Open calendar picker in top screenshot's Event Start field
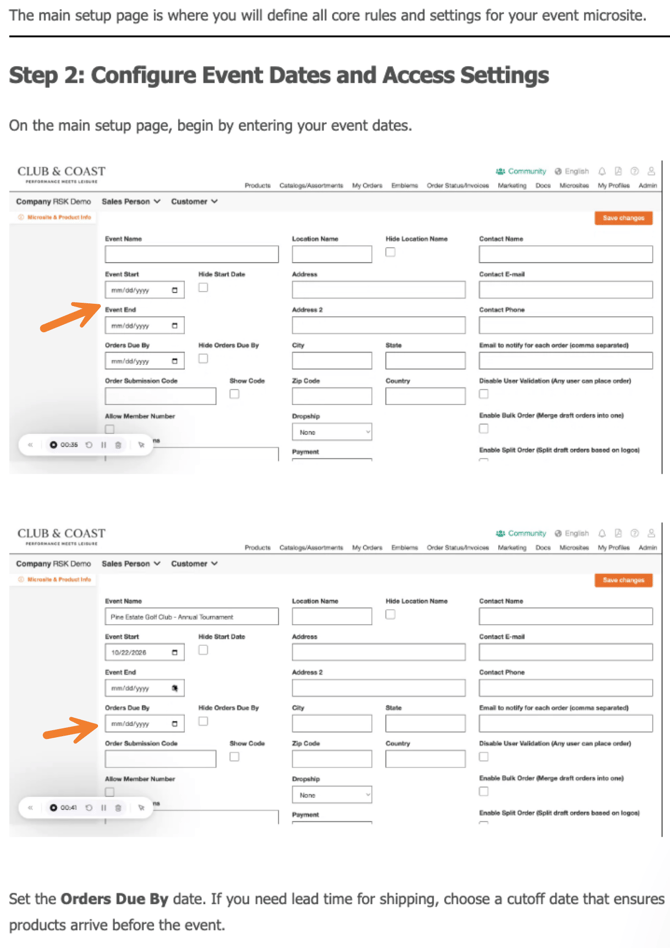 [176, 290]
